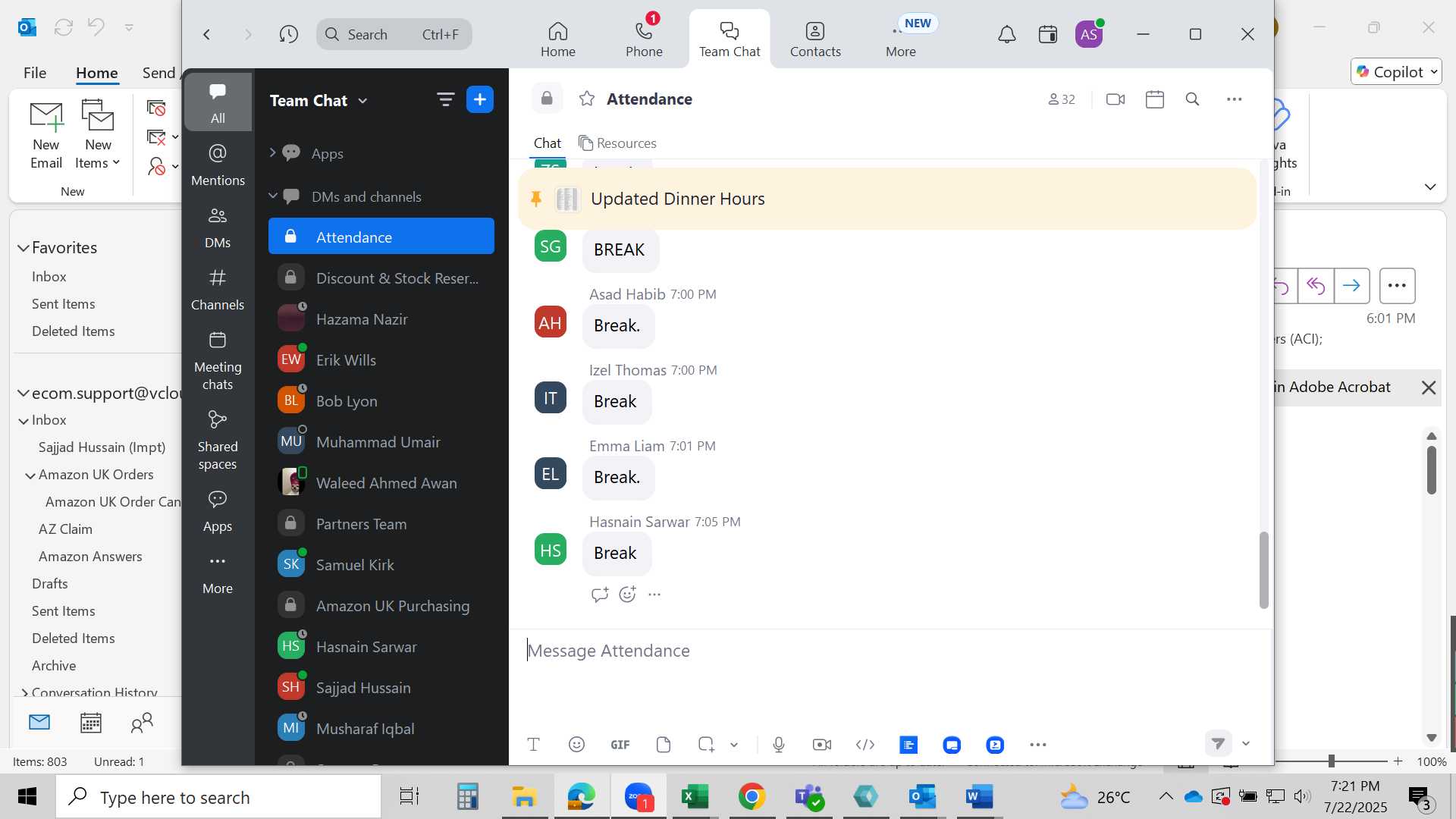Open Attendance channel more options
Image resolution: width=1456 pixels, height=819 pixels.
(x=1235, y=99)
